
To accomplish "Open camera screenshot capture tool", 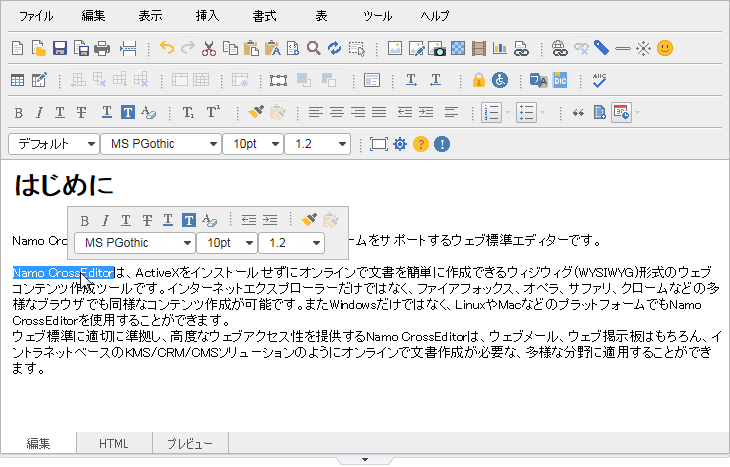I will (x=437, y=48).
